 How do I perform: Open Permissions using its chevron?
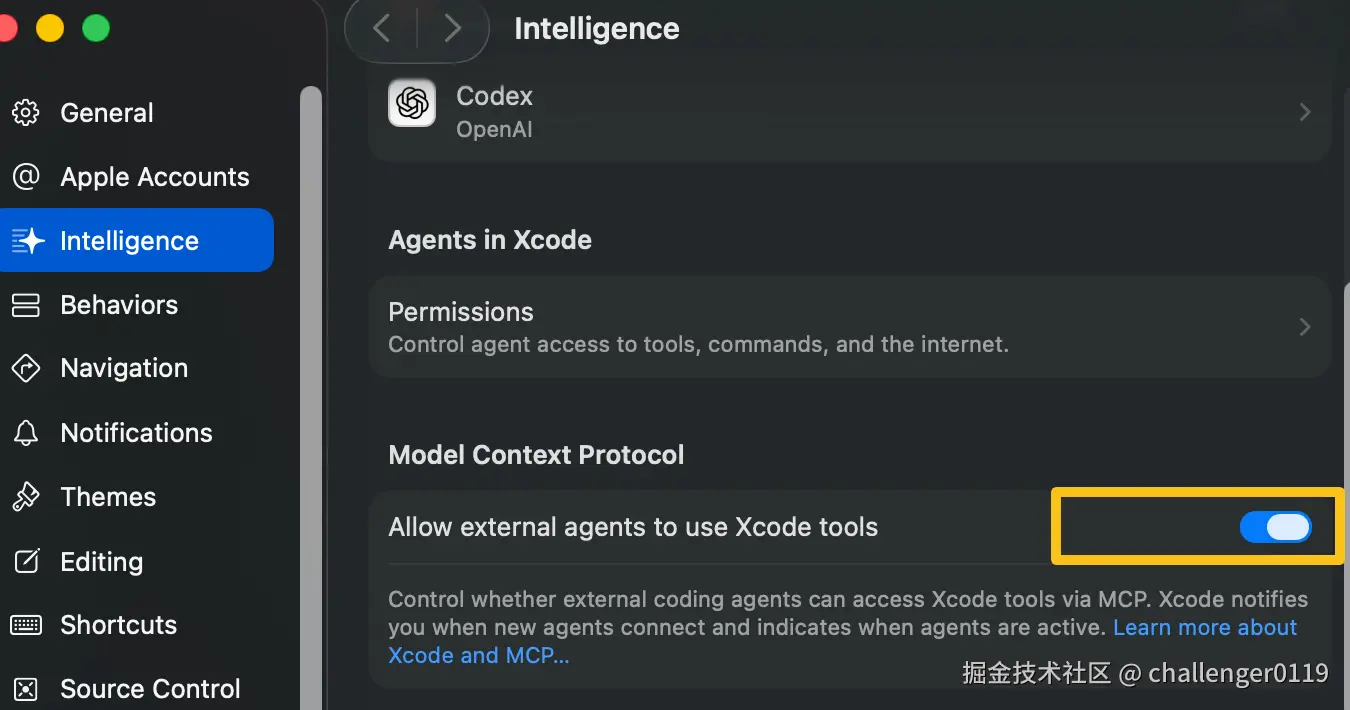tap(1304, 327)
